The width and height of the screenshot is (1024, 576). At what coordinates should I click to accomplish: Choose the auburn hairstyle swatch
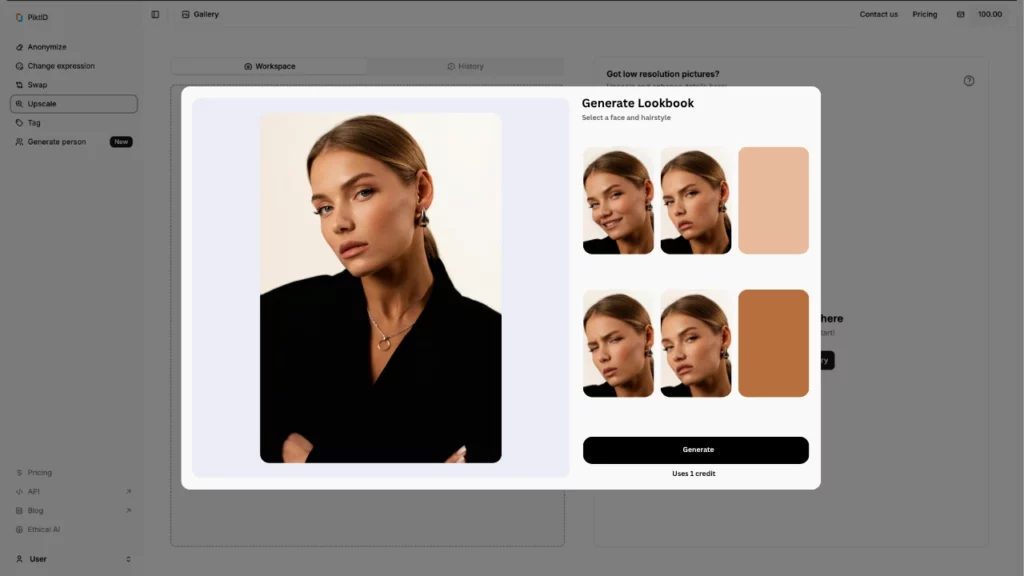(x=773, y=343)
